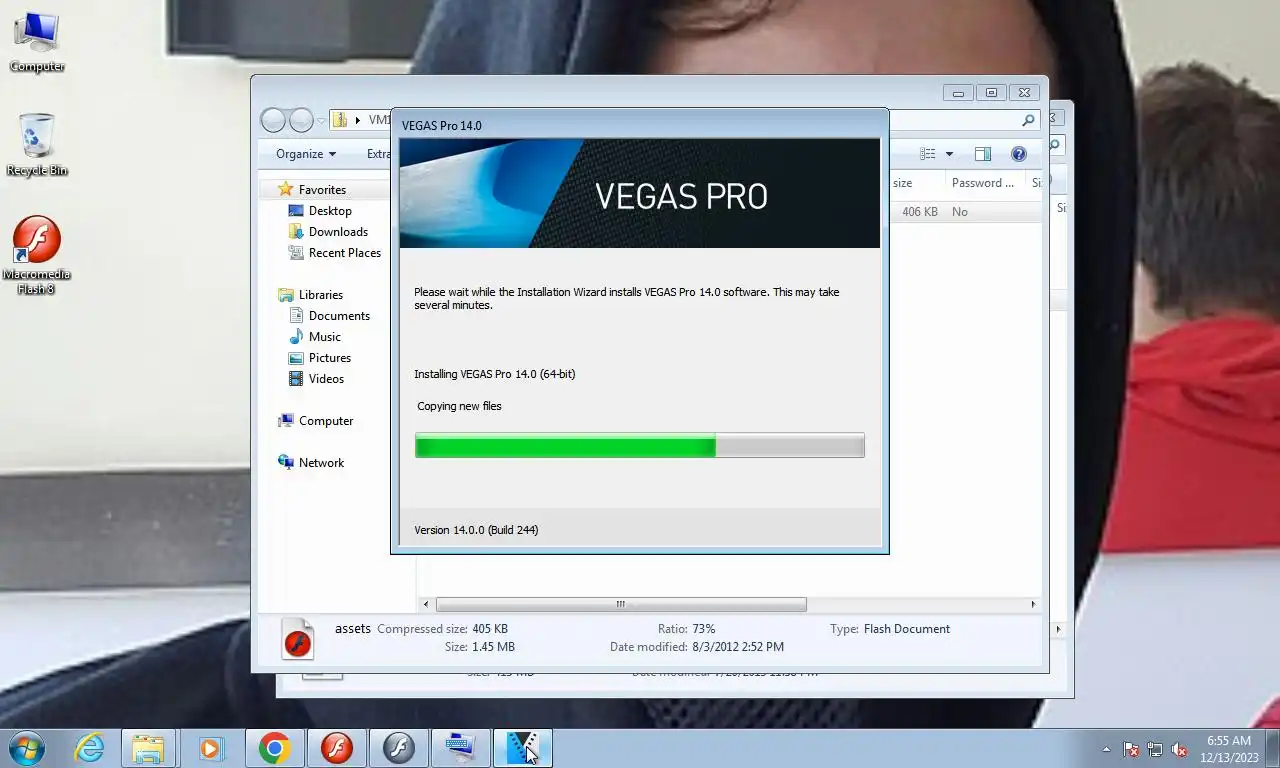
Task: Change view using the view icon
Action: [x=928, y=154]
